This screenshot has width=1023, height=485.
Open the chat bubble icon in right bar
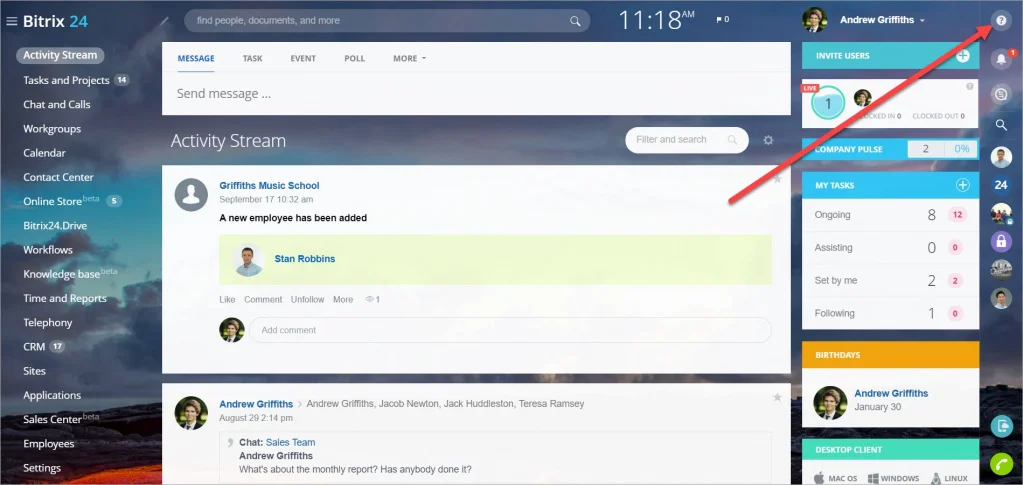[x=1001, y=95]
